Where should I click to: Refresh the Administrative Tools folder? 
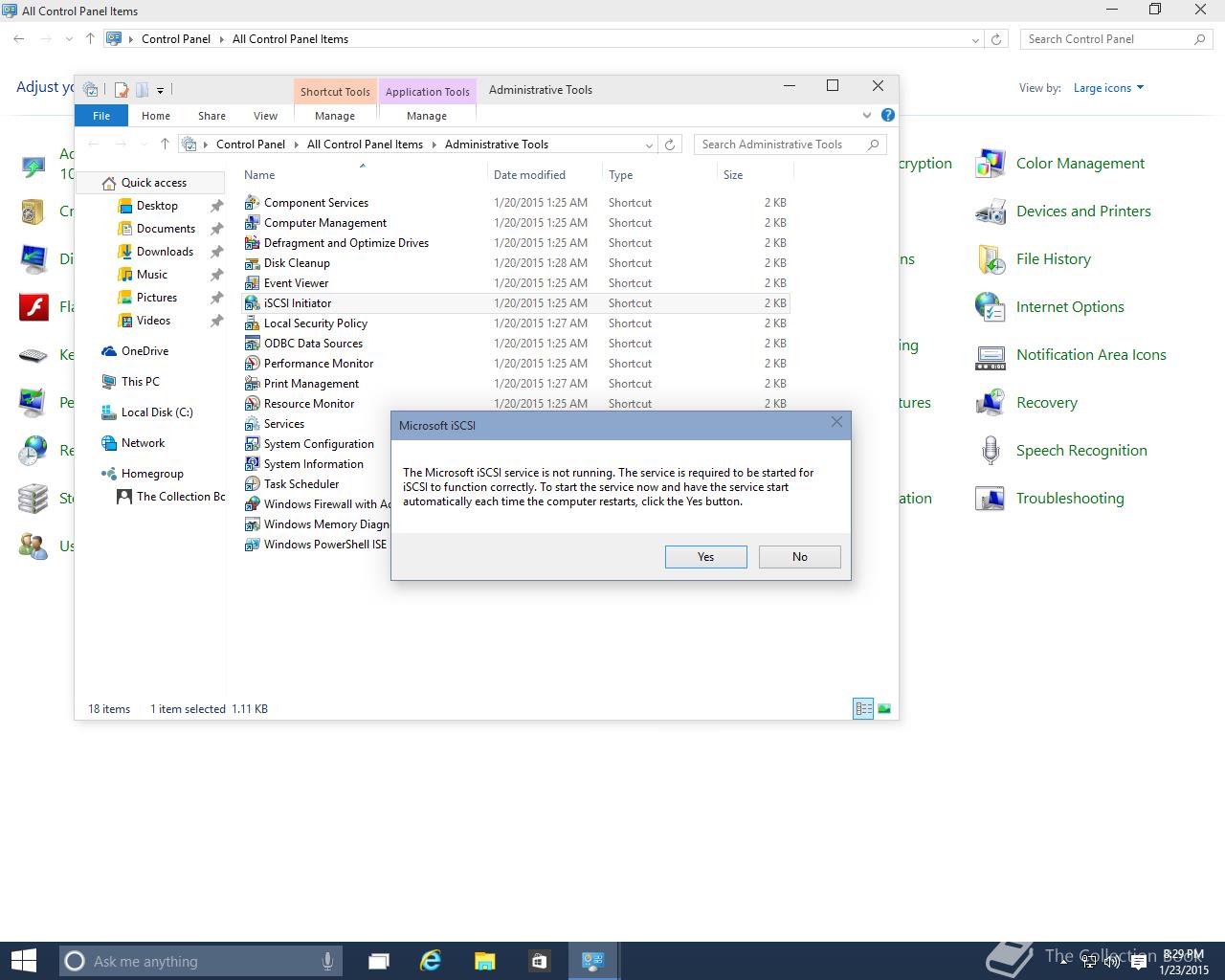click(x=670, y=145)
